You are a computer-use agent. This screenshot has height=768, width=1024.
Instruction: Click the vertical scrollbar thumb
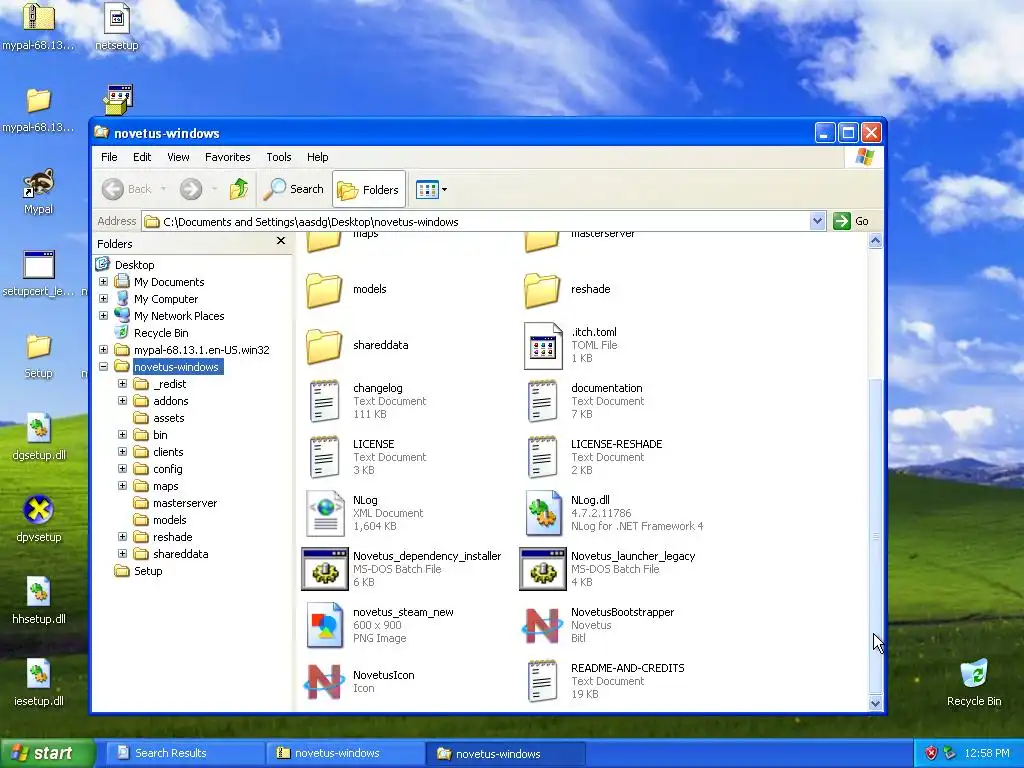tap(875, 536)
